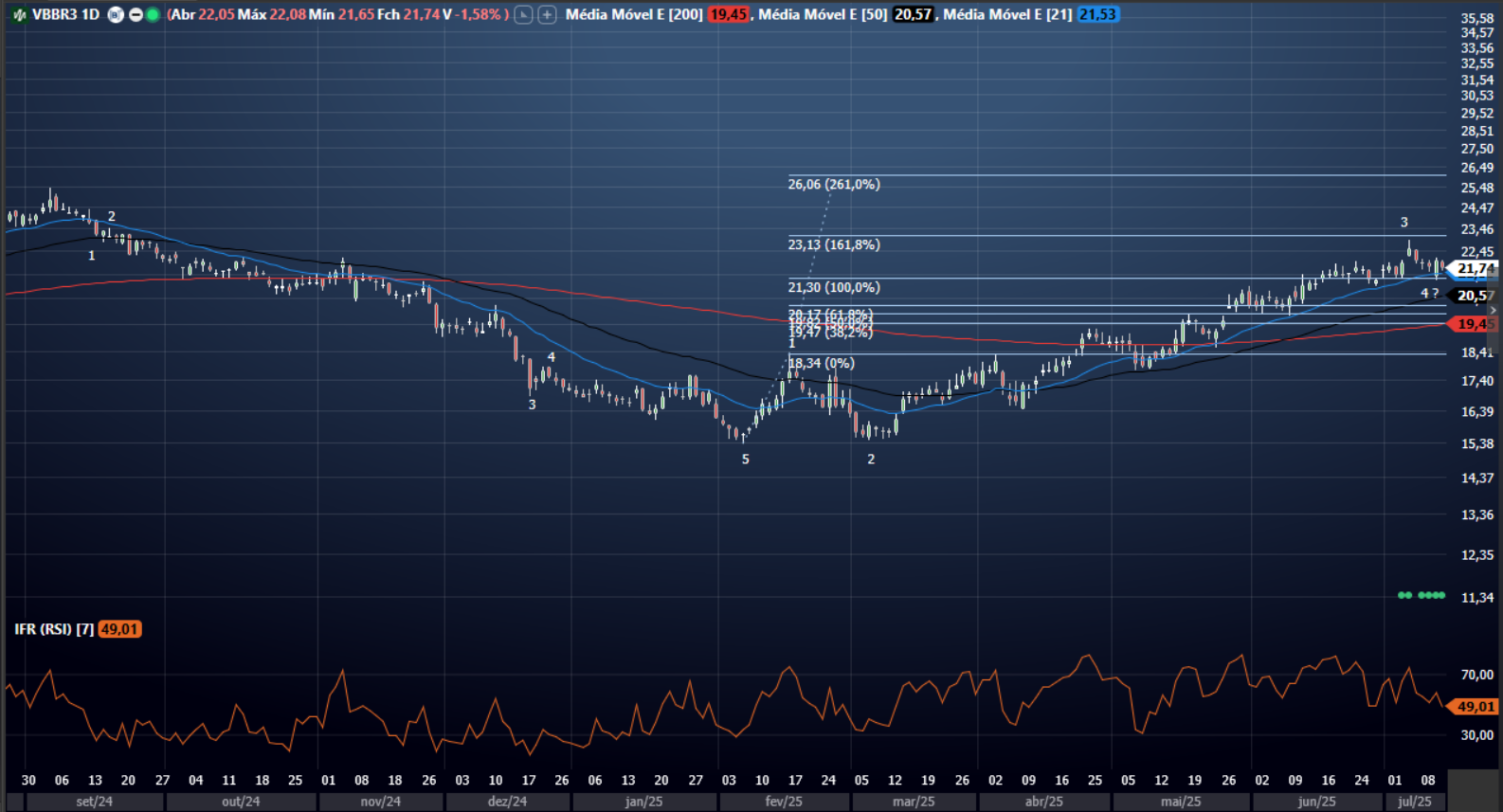The height and width of the screenshot is (812, 1503).
Task: Click the 30,00 RSI axis level
Action: (x=1477, y=735)
